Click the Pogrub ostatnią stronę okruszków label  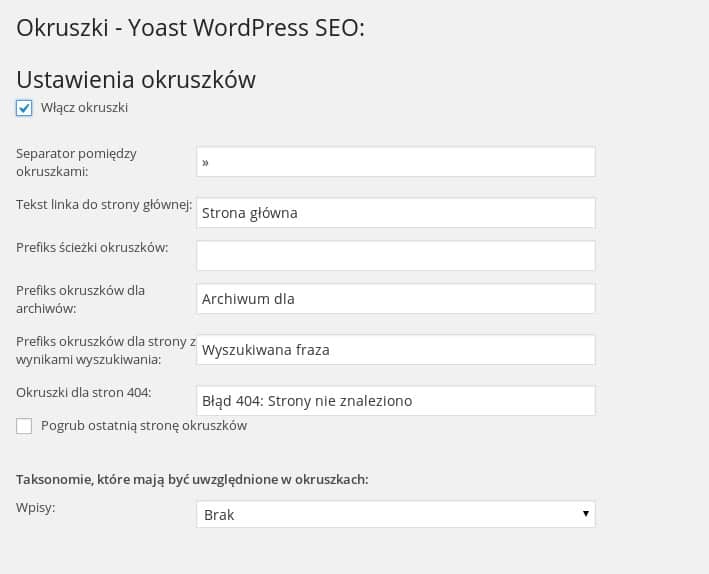point(144,426)
